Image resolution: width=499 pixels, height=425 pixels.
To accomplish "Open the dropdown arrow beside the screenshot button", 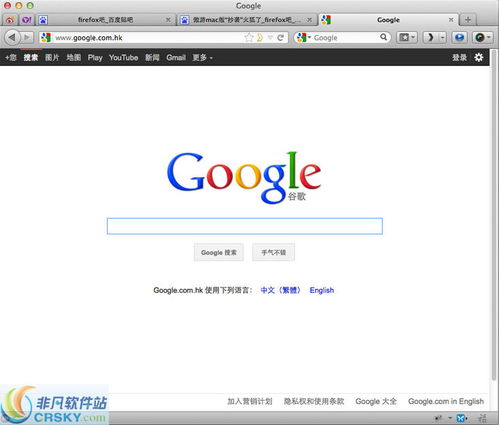I will click(x=413, y=37).
